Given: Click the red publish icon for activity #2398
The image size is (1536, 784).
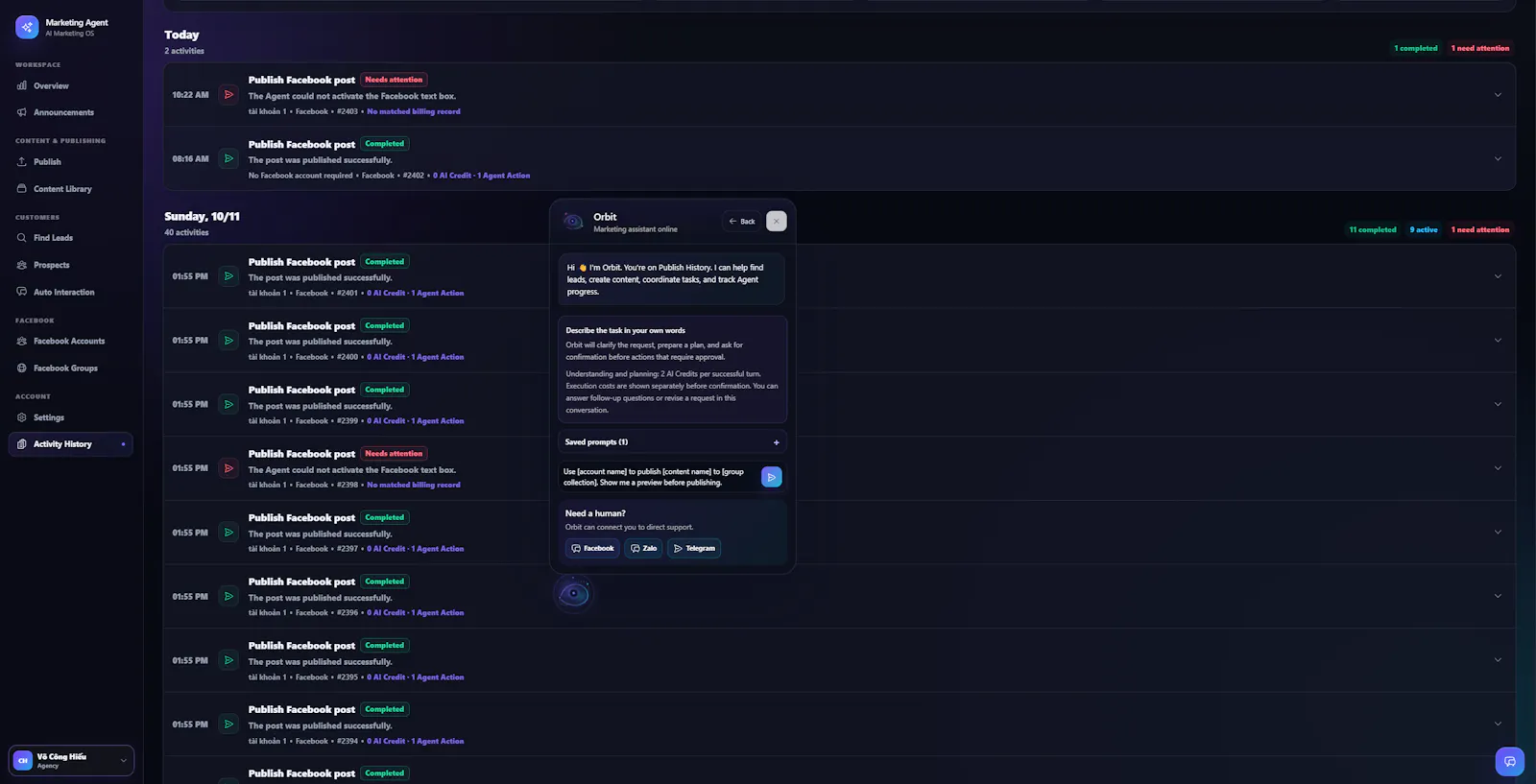Looking at the screenshot, I should 228,468.
